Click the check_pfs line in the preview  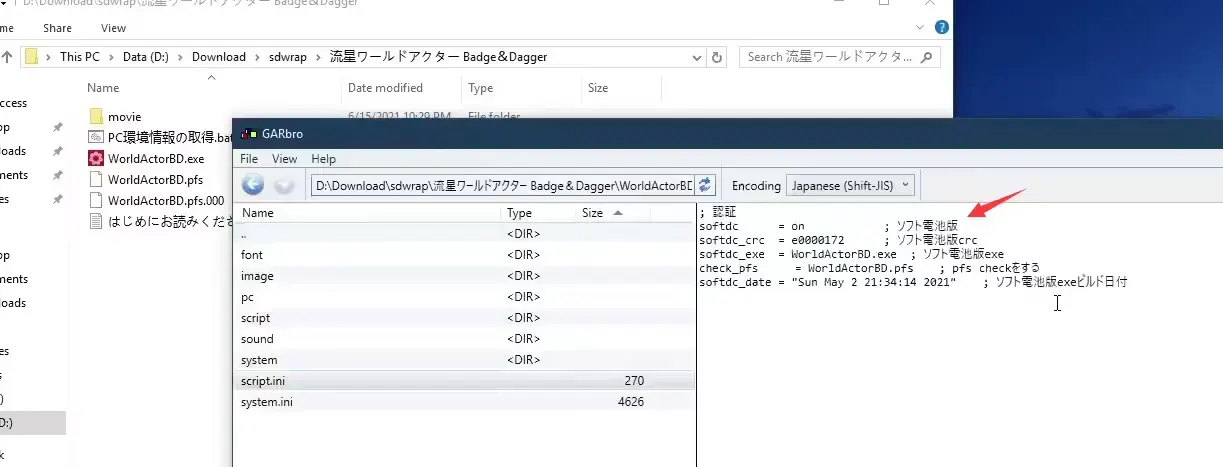(x=869, y=268)
